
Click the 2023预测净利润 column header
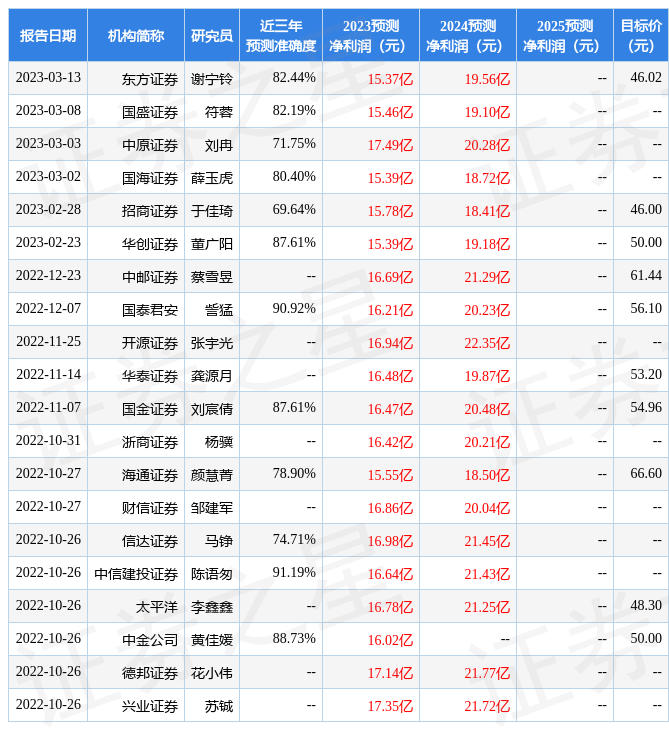tap(371, 35)
